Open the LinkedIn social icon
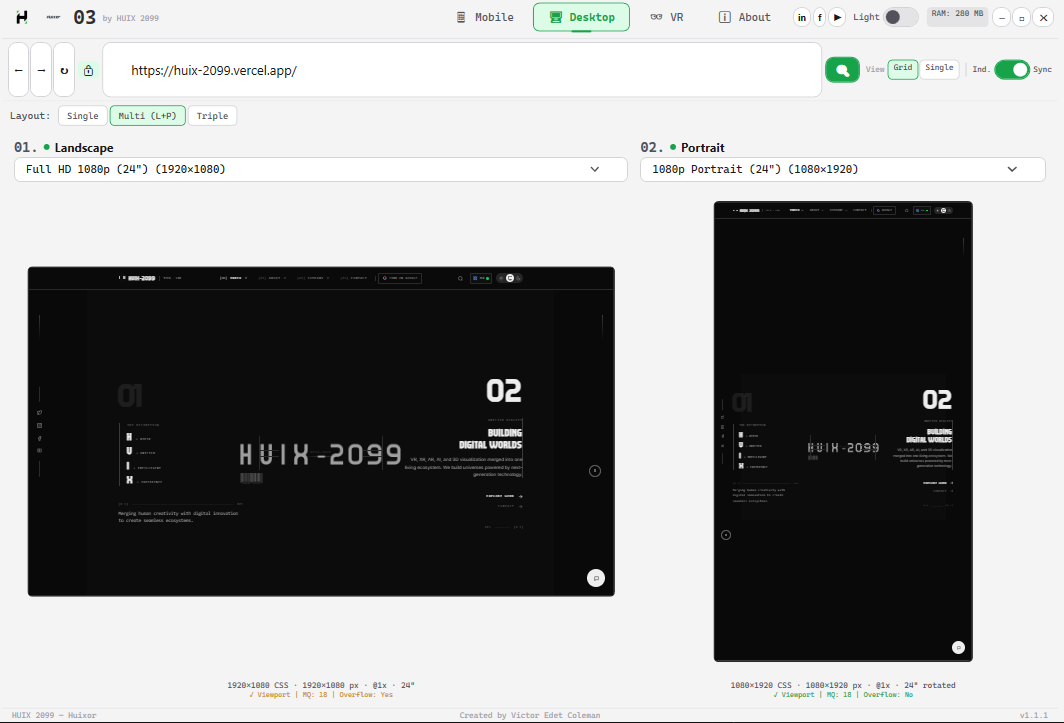1064x723 pixels. (x=802, y=17)
